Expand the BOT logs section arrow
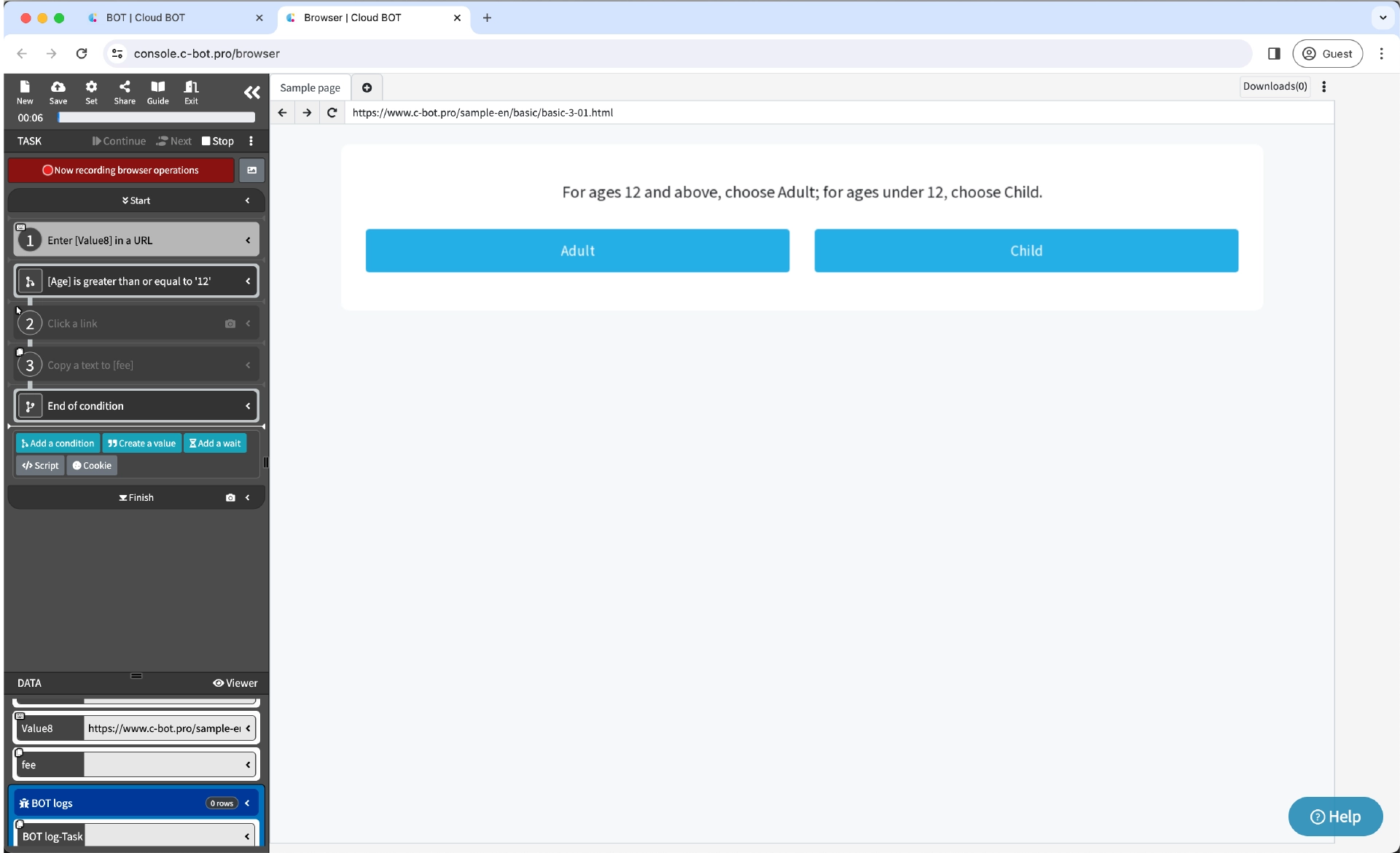 coord(248,803)
